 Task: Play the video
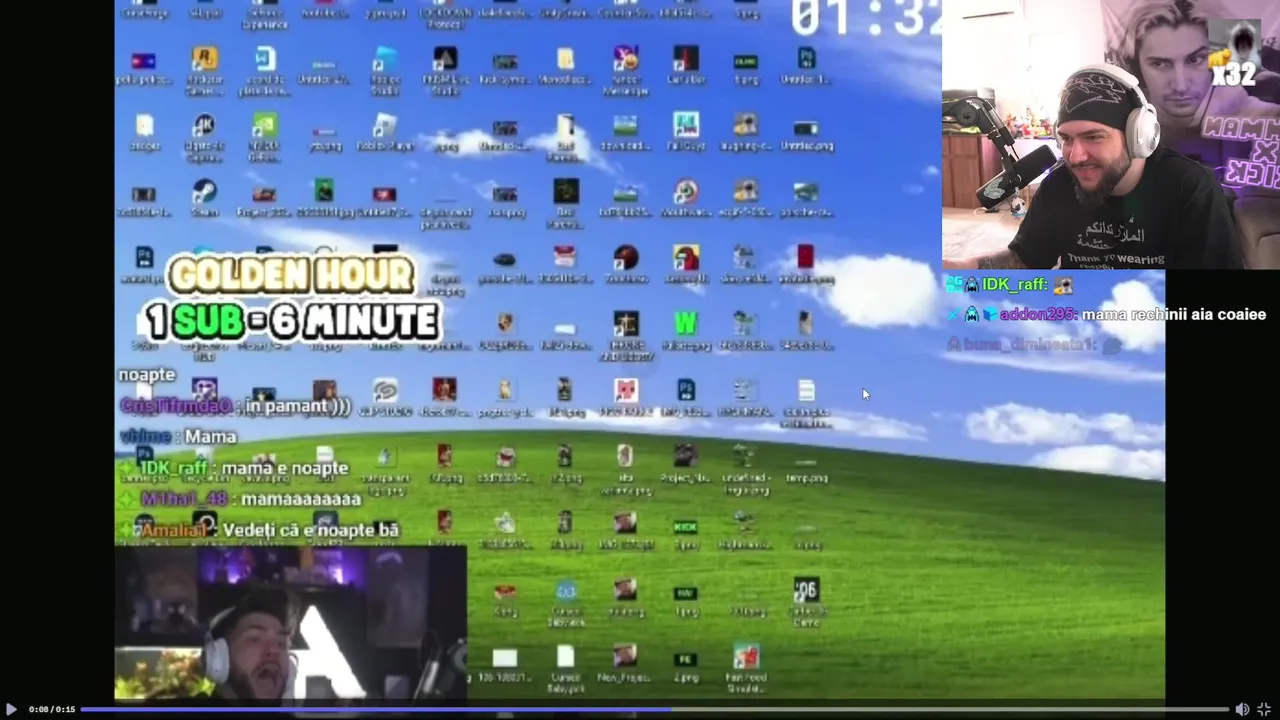click(11, 709)
